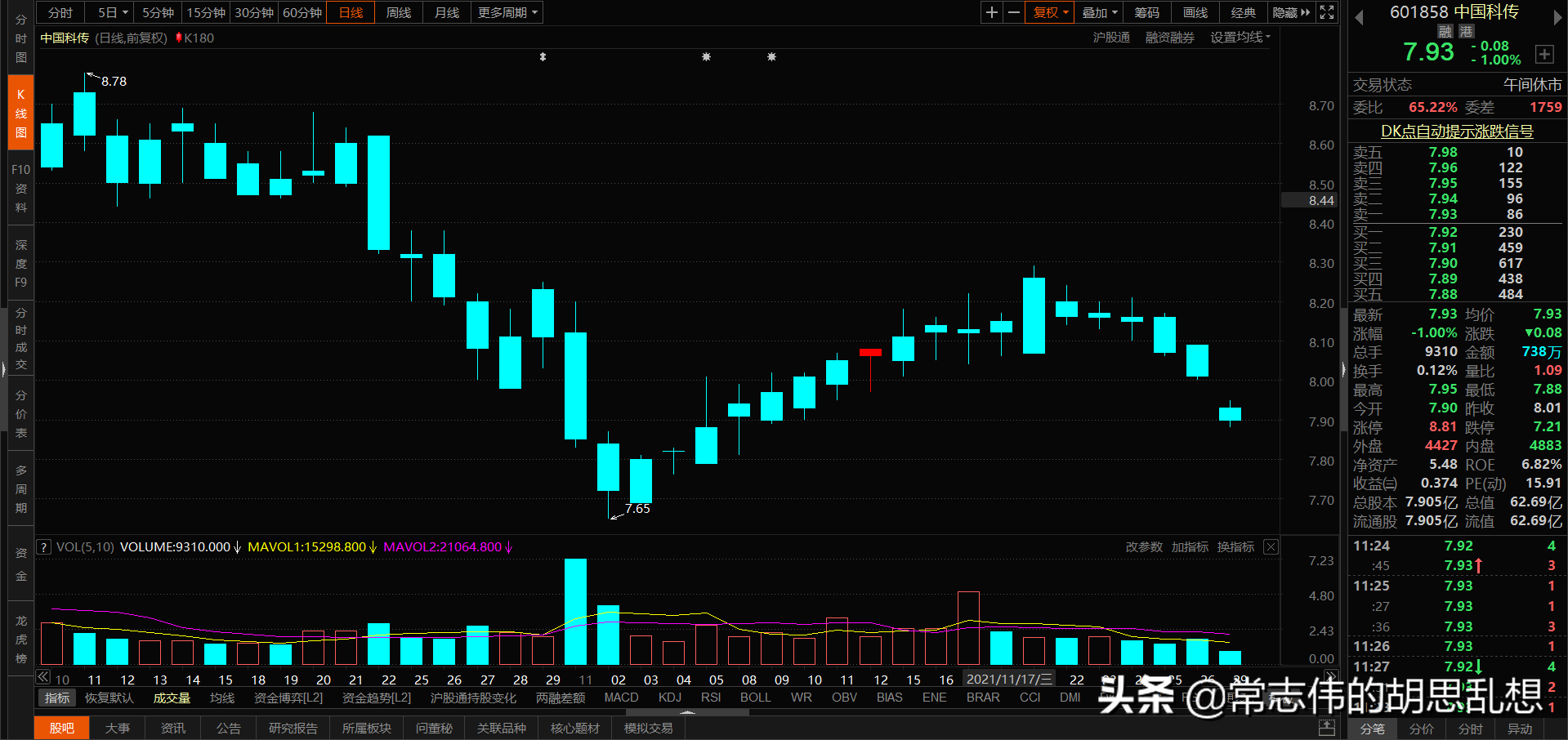This screenshot has height=740, width=1568.
Task: Zoom out of chart with minus icon
Action: 1013,12
